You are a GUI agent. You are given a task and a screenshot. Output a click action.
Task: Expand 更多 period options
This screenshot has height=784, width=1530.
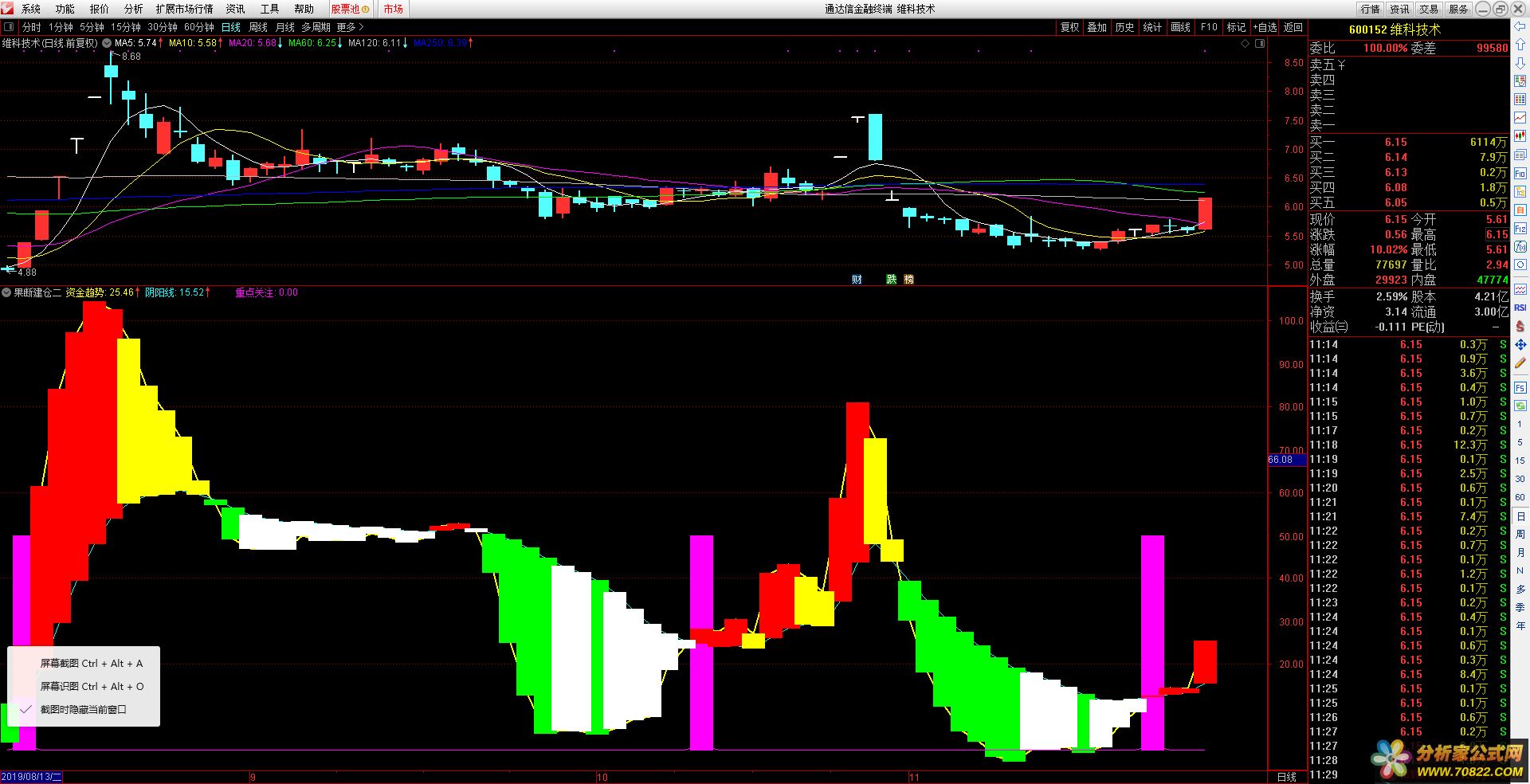pyautogui.click(x=350, y=27)
